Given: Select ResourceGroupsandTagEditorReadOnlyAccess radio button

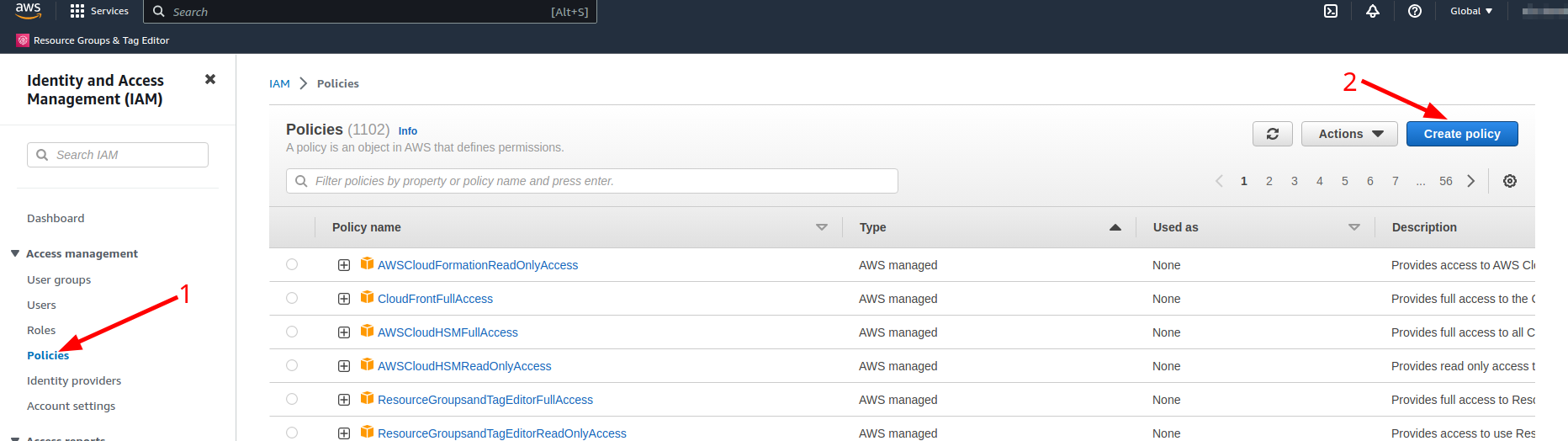Looking at the screenshot, I should [292, 433].
